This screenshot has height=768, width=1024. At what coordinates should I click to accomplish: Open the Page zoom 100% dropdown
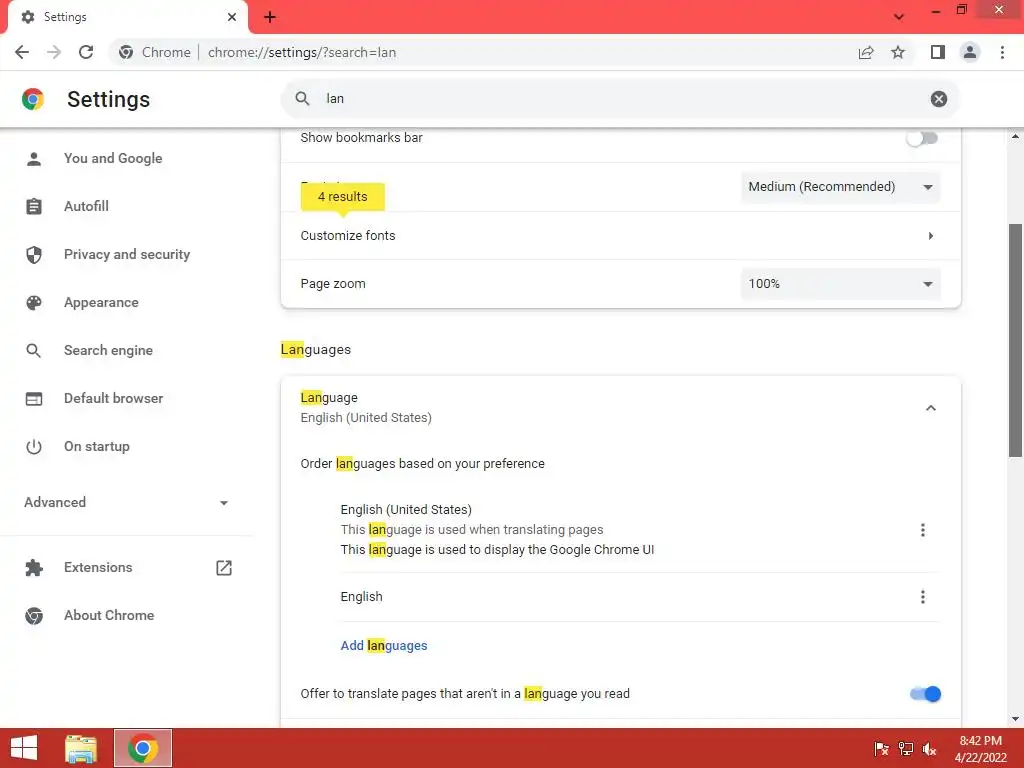click(840, 283)
